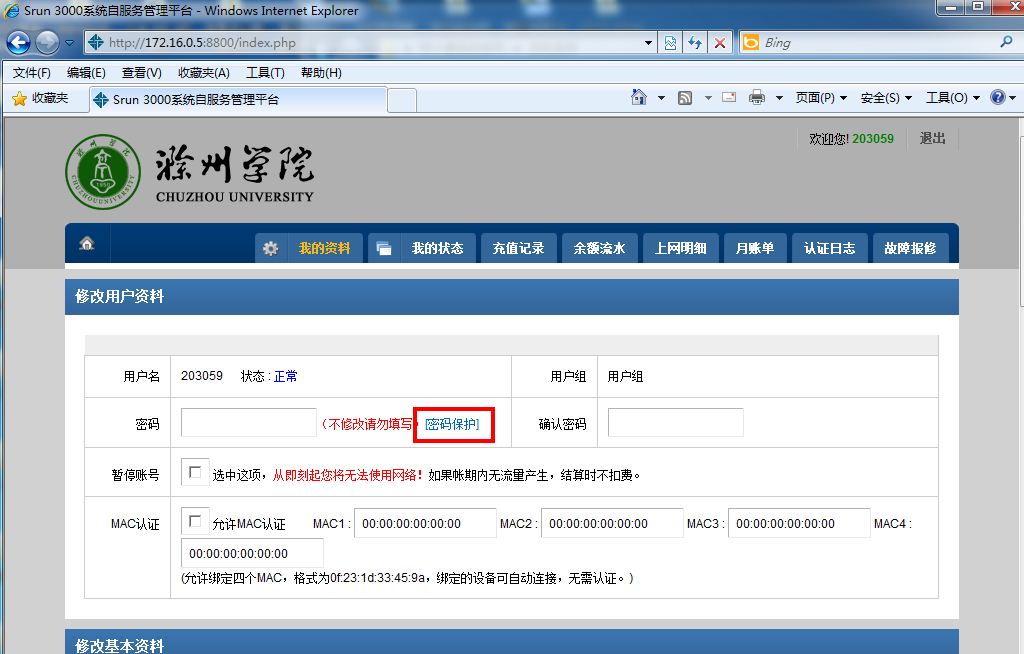Click the Help question mark icon
This screenshot has height=654, width=1024.
998,97
